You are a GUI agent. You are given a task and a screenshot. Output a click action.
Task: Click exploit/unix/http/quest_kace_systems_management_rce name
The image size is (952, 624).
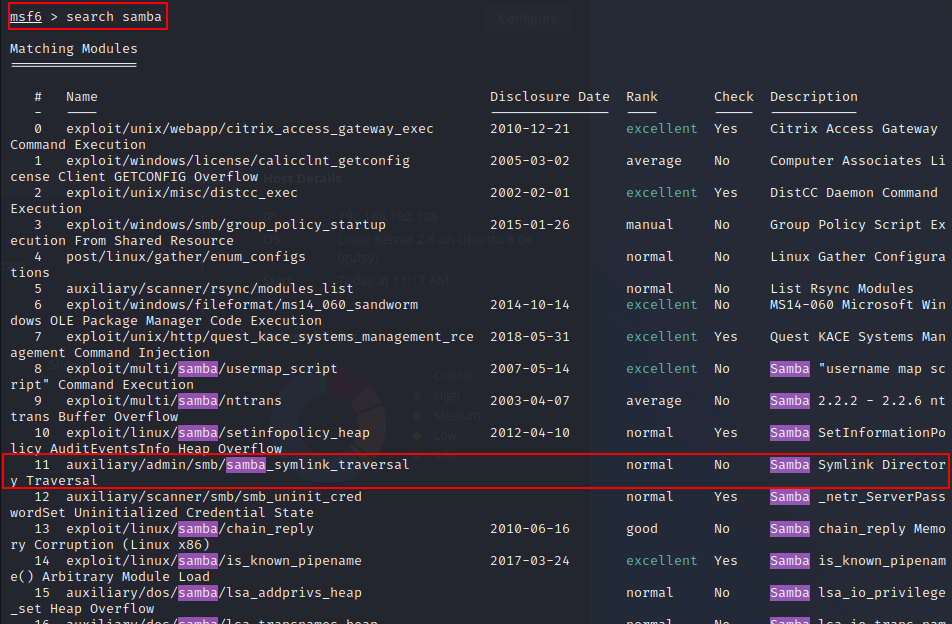click(270, 337)
